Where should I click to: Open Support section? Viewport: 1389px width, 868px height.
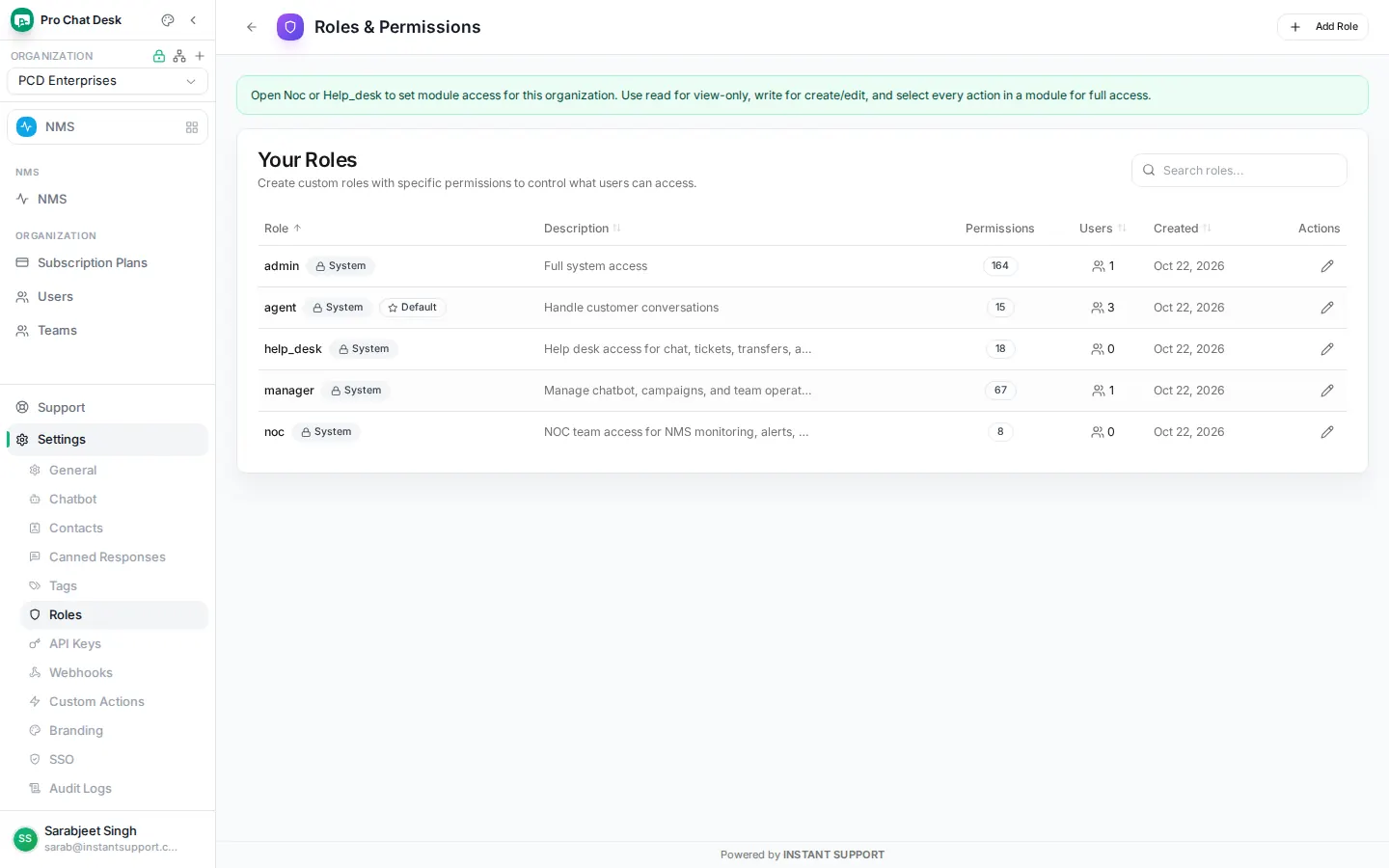click(107, 408)
